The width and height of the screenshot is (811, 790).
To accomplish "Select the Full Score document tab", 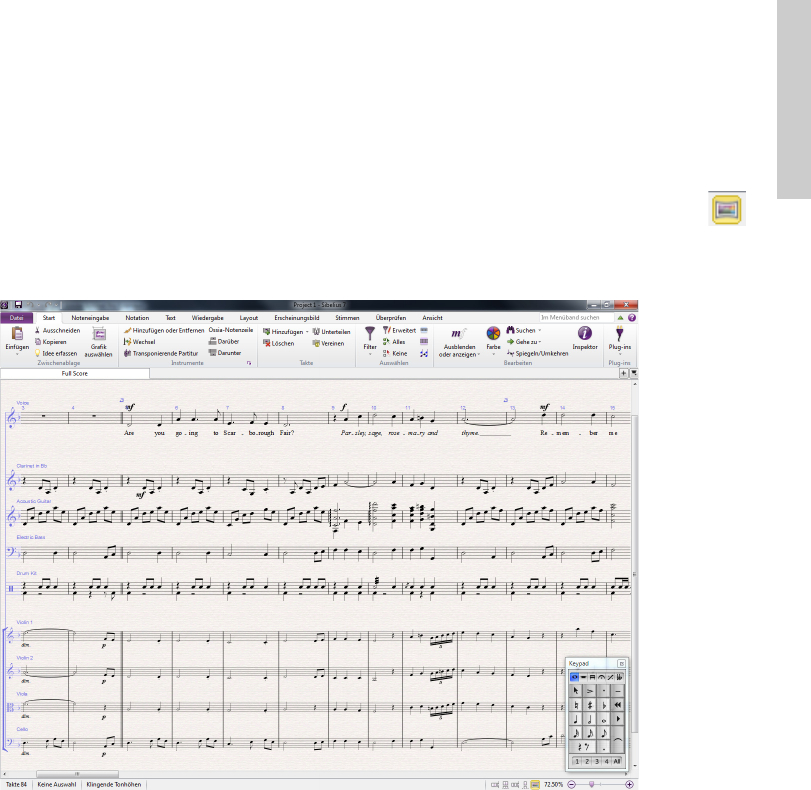I will tap(75, 374).
